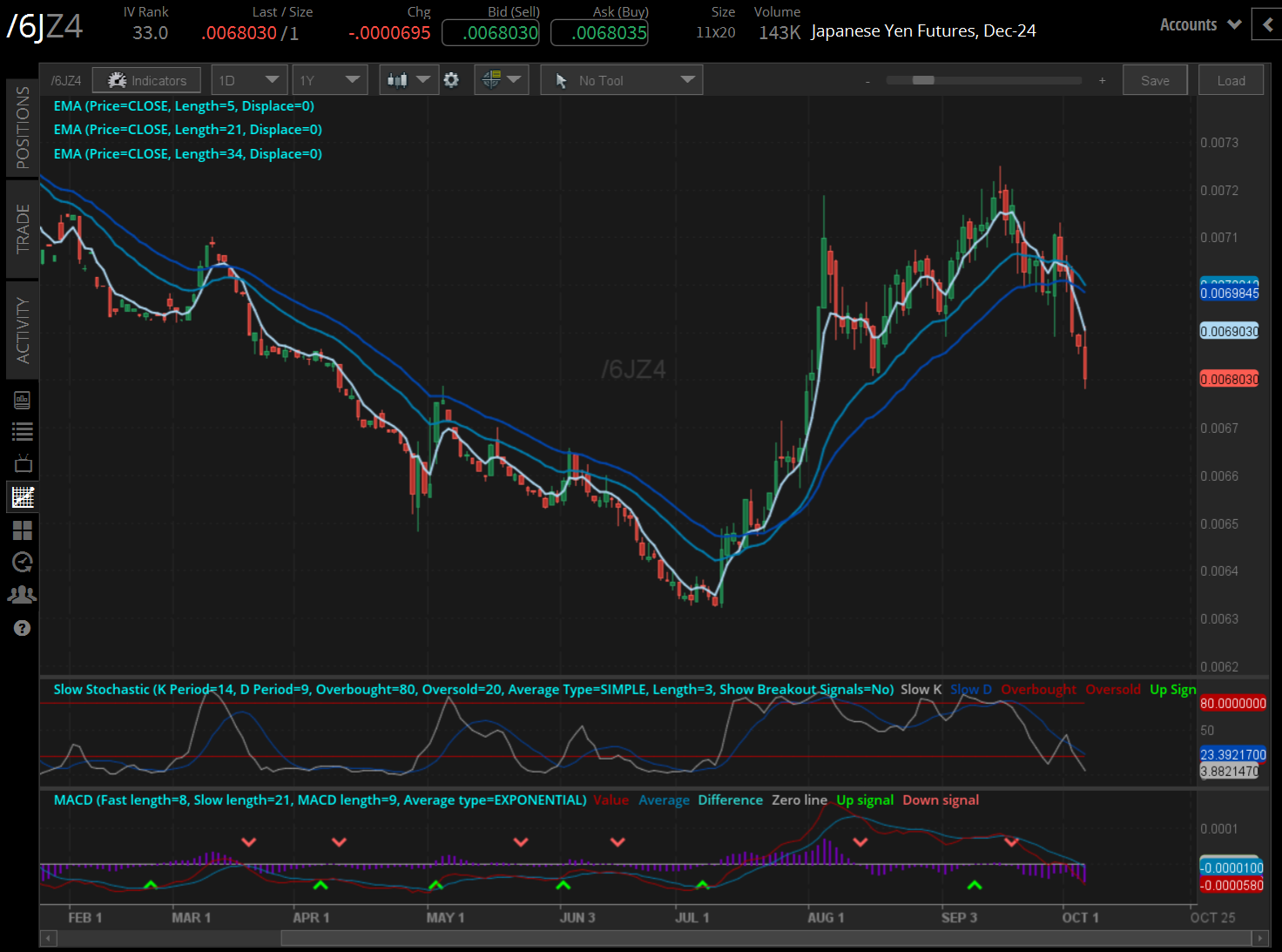This screenshot has height=952, width=1282.
Task: Open the four-square grid layout icon
Action: tap(23, 530)
